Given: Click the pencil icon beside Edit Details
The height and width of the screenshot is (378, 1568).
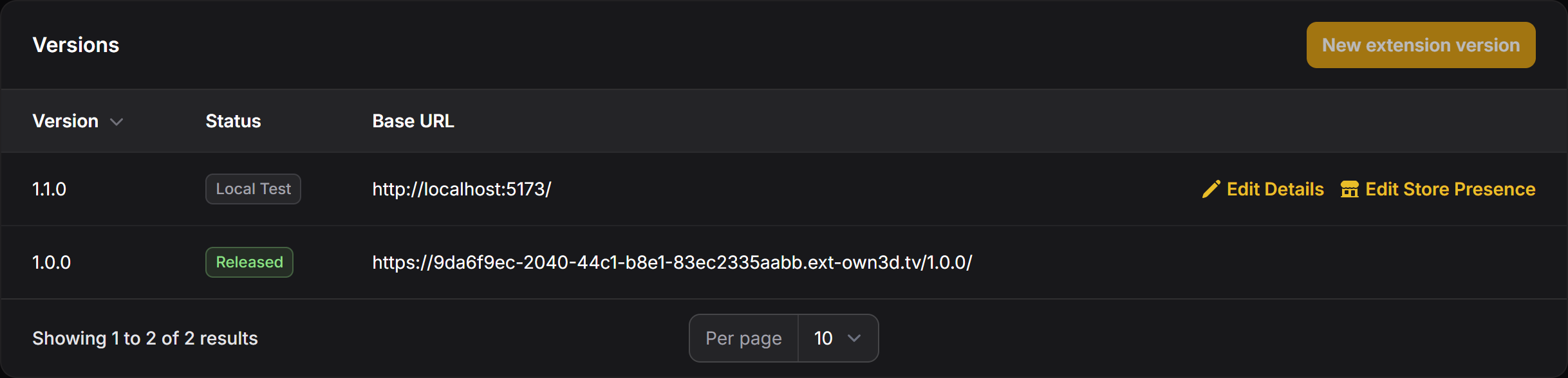Looking at the screenshot, I should tap(1211, 189).
